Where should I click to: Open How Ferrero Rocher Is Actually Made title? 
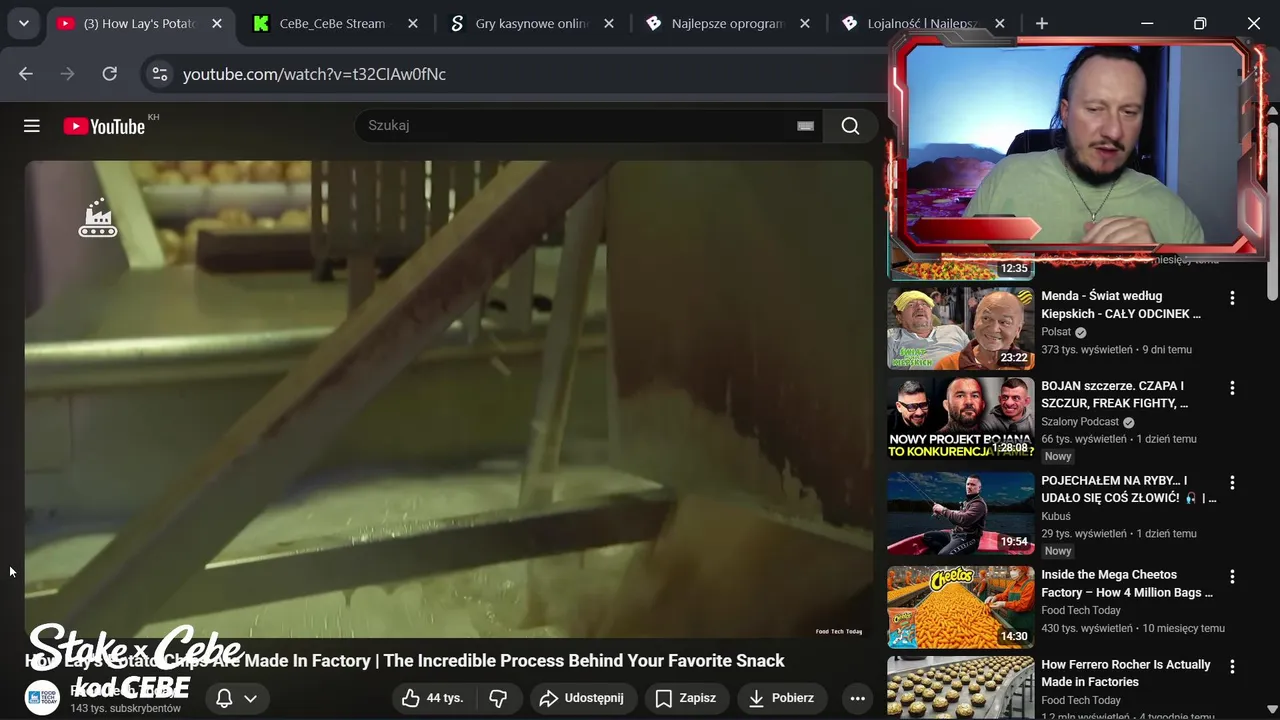1126,673
